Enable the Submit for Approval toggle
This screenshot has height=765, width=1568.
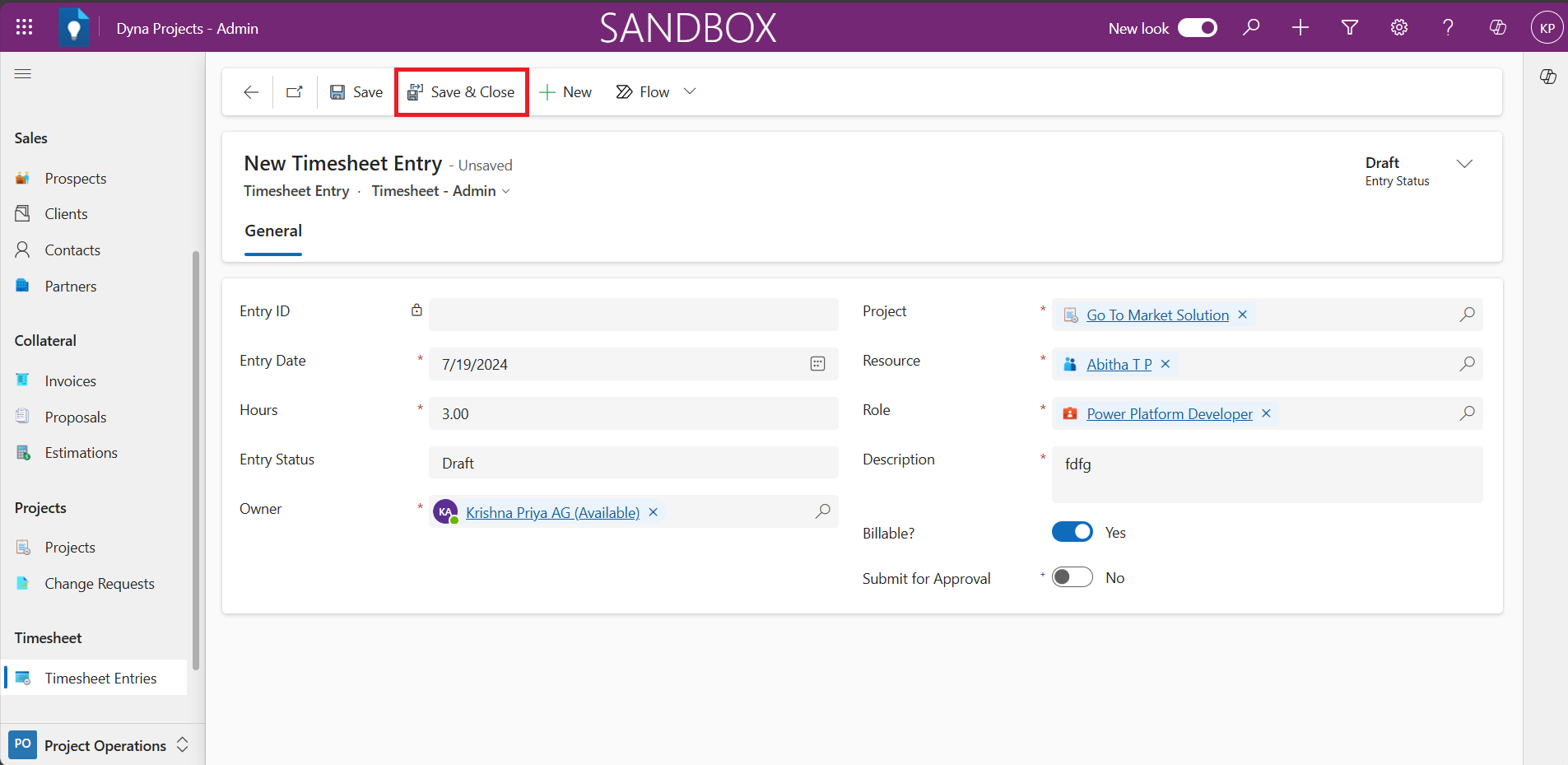point(1072,576)
